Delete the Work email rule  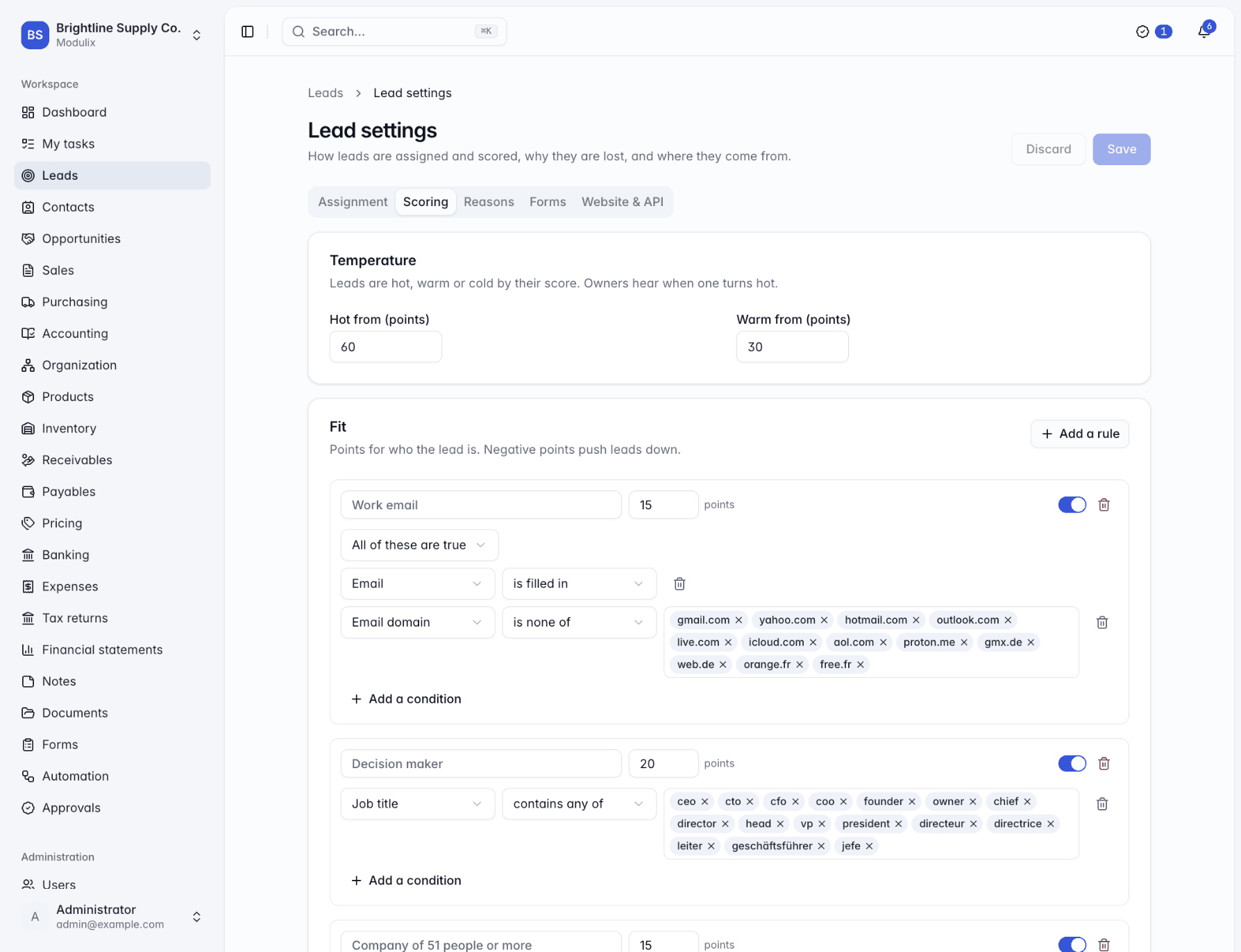(1104, 504)
